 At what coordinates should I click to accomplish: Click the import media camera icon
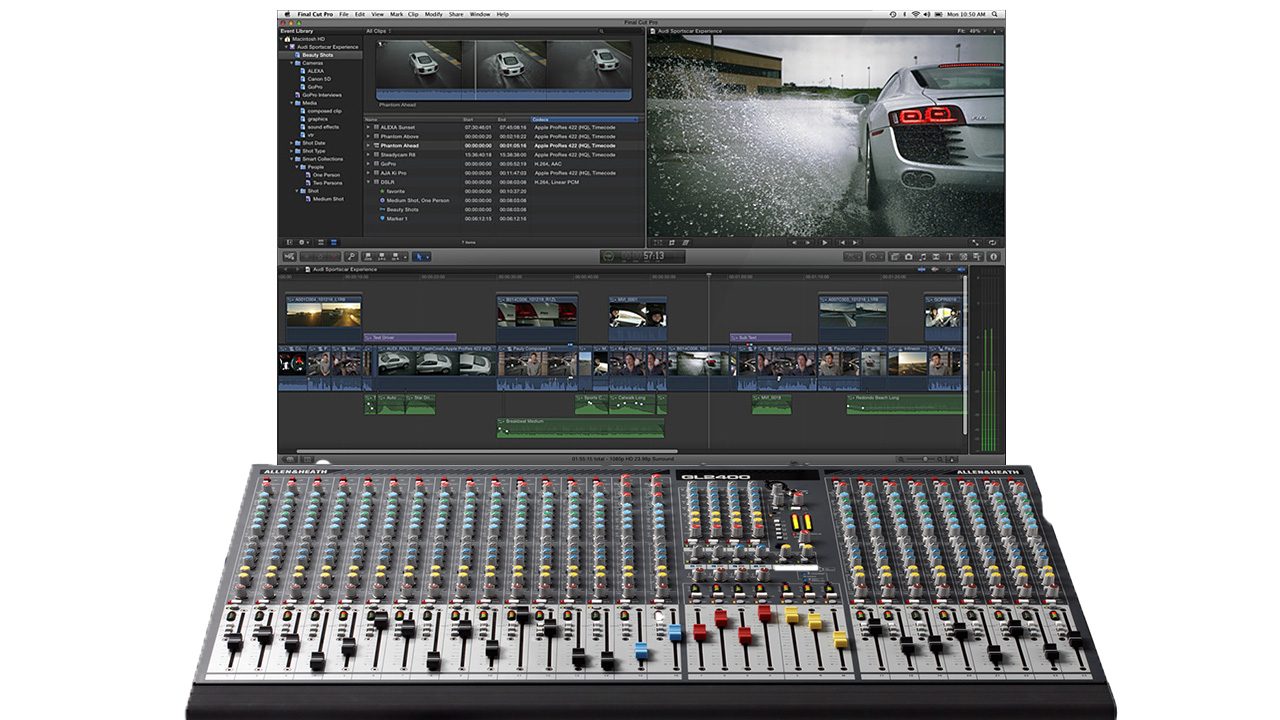pyautogui.click(x=289, y=256)
